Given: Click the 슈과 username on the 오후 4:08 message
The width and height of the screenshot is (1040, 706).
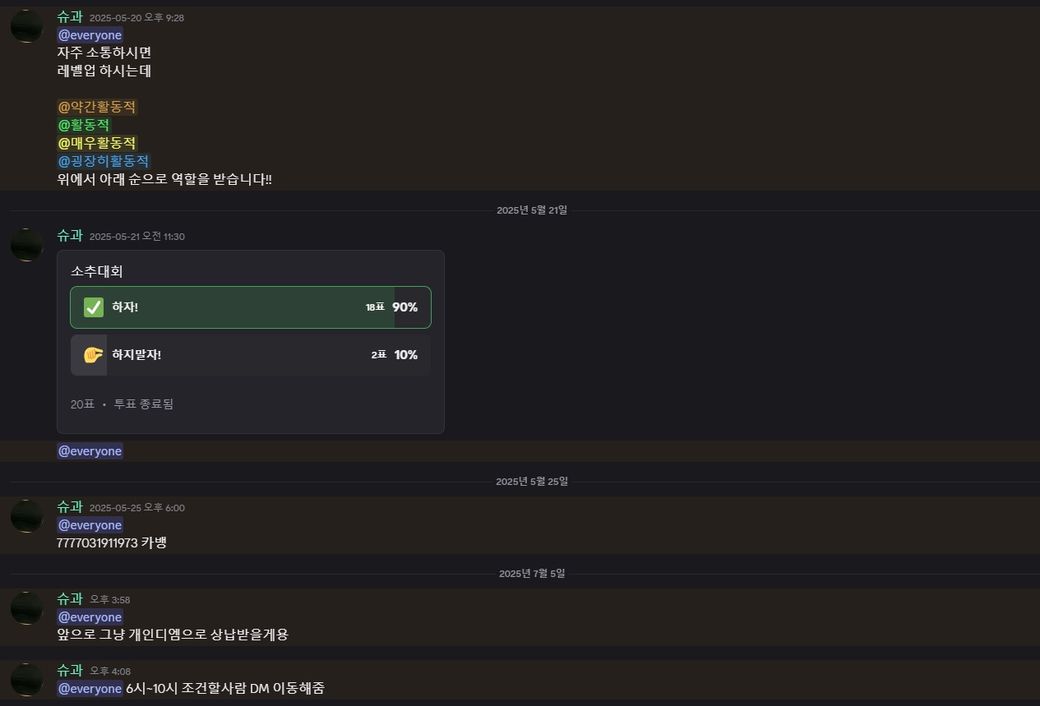Looking at the screenshot, I should 70,670.
